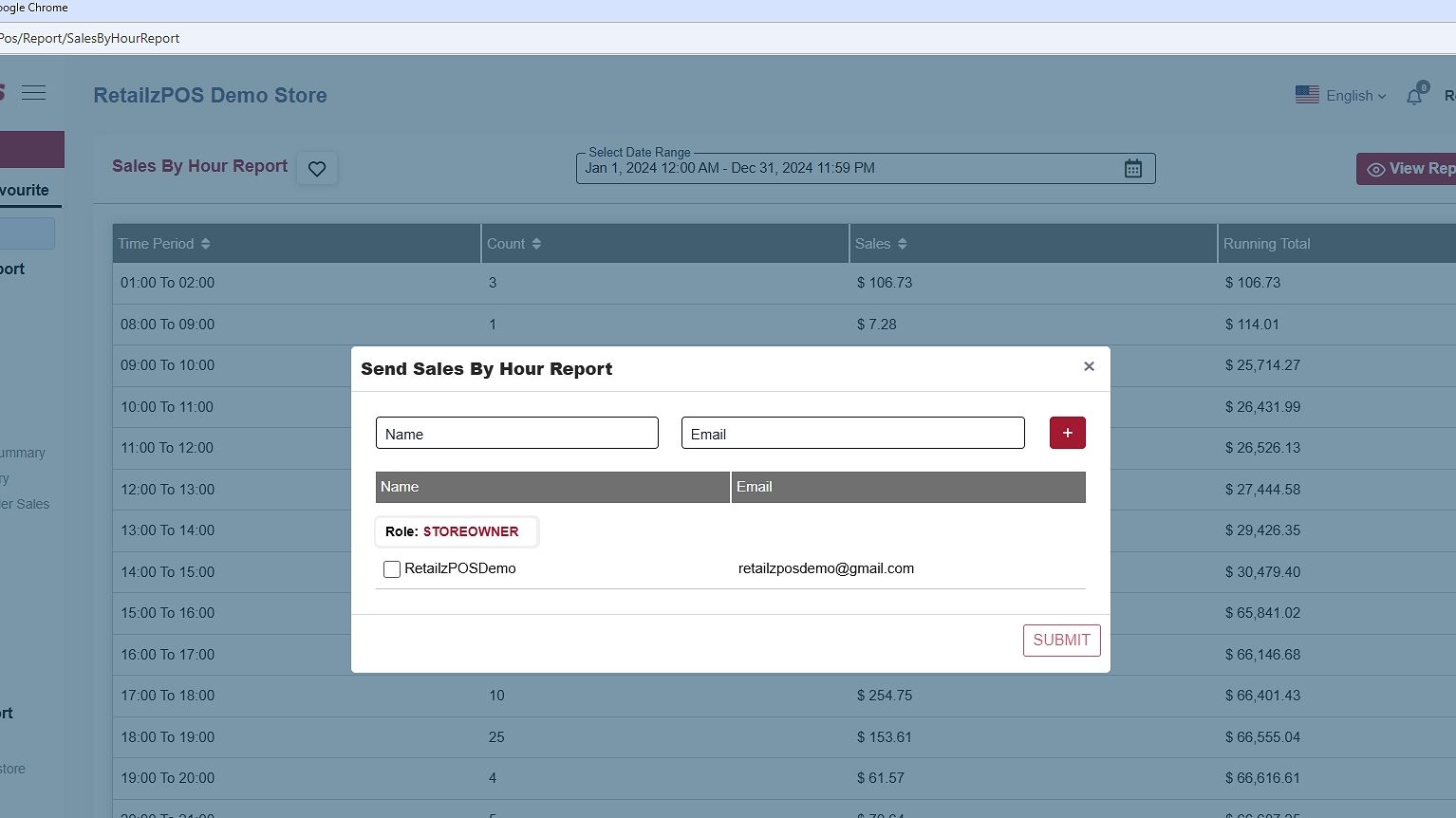Sort by Count column arrows

pos(536,244)
